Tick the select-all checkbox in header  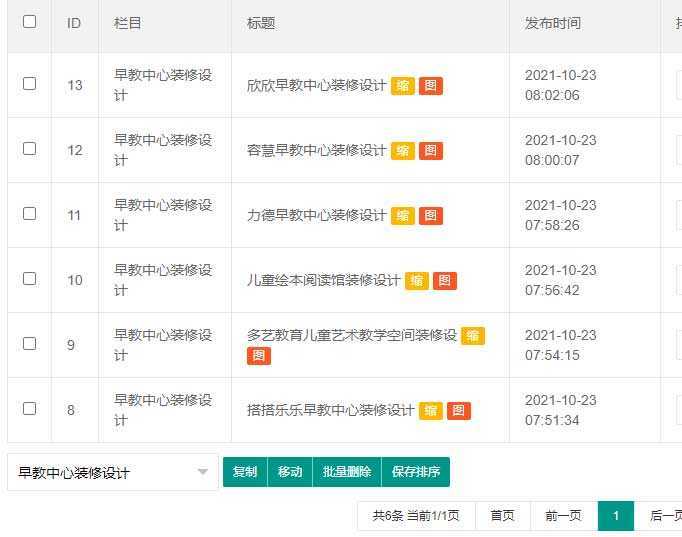tap(29, 21)
